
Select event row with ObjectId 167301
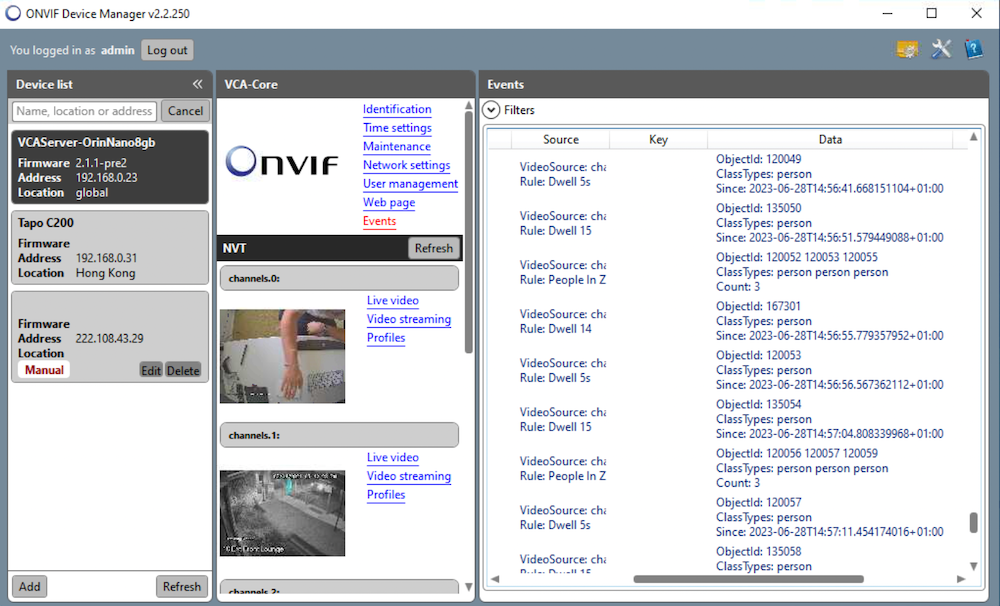point(727,321)
